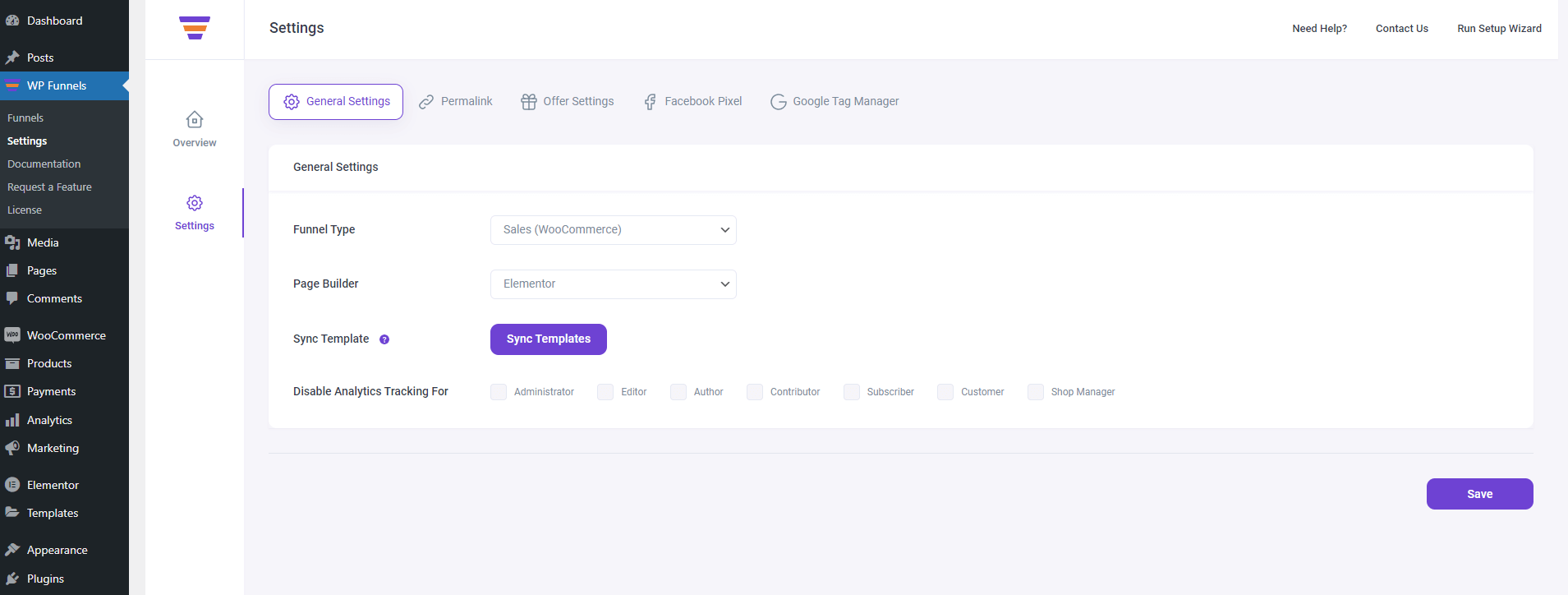Select the General Settings tab

point(336,102)
